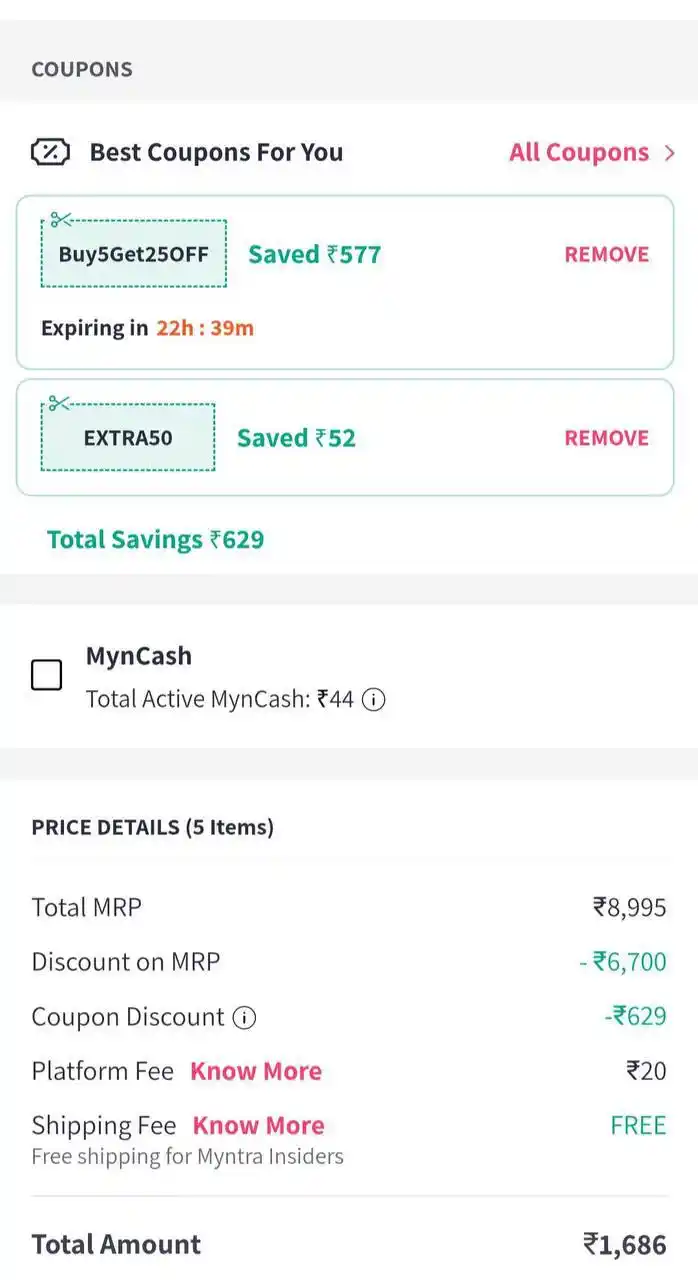698x1280 pixels.
Task: Select the EXTRA50 coupon code box
Action: click(x=128, y=437)
